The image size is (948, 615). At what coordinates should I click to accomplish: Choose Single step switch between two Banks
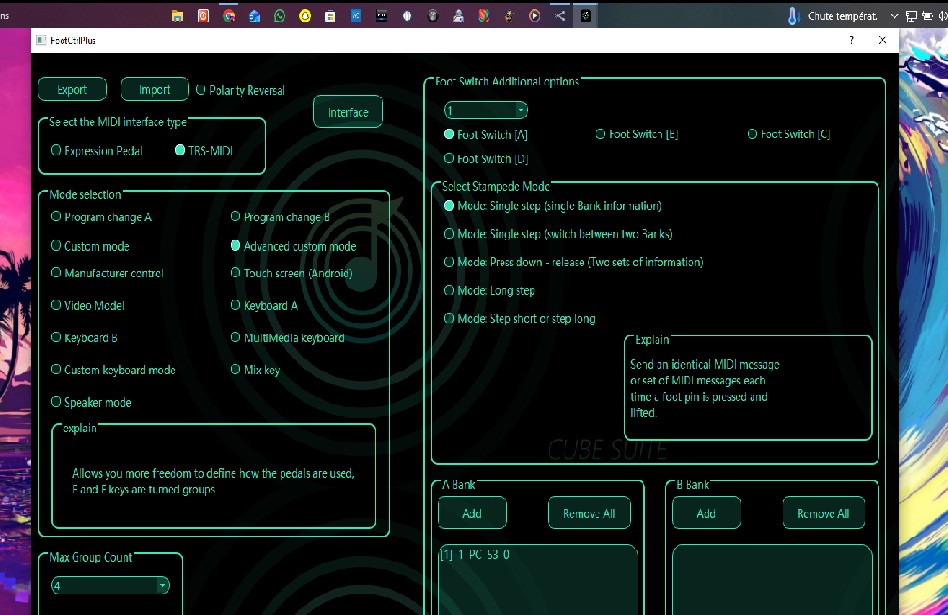(x=558, y=234)
